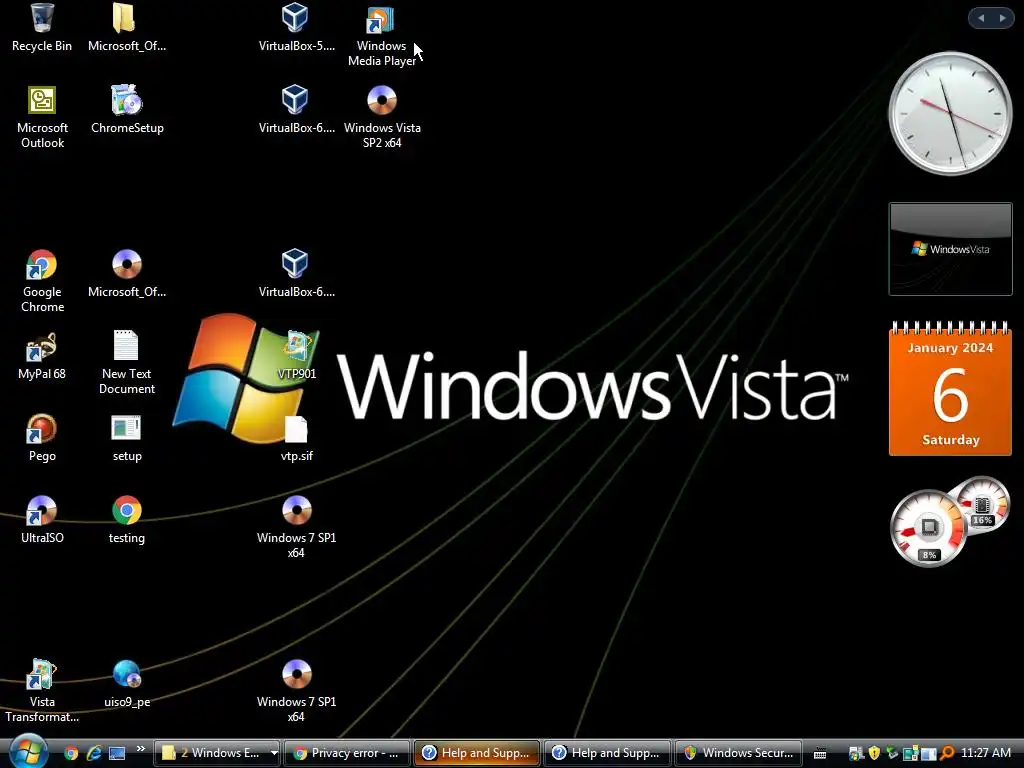The width and height of the screenshot is (1024, 768).
Task: Switch to Privacy error Chrome taskbar button
Action: (347, 753)
